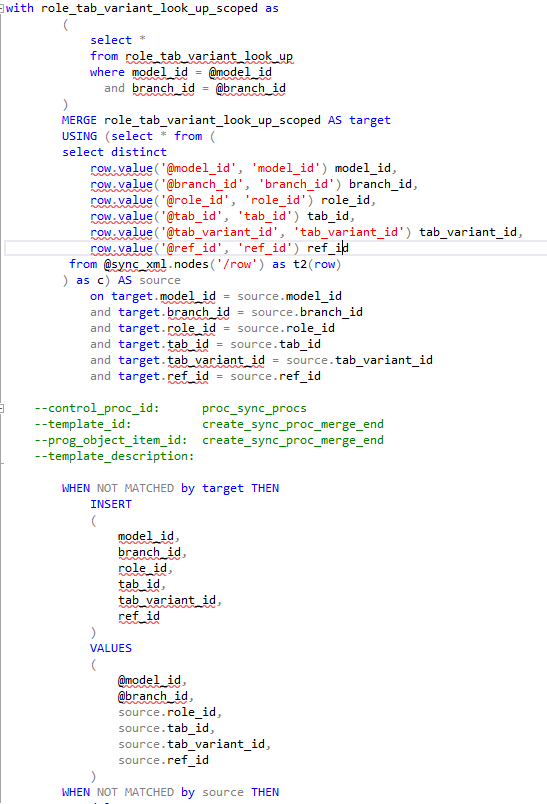Click 'branch_id,' in the INSERT column list

pyautogui.click(x=152, y=552)
